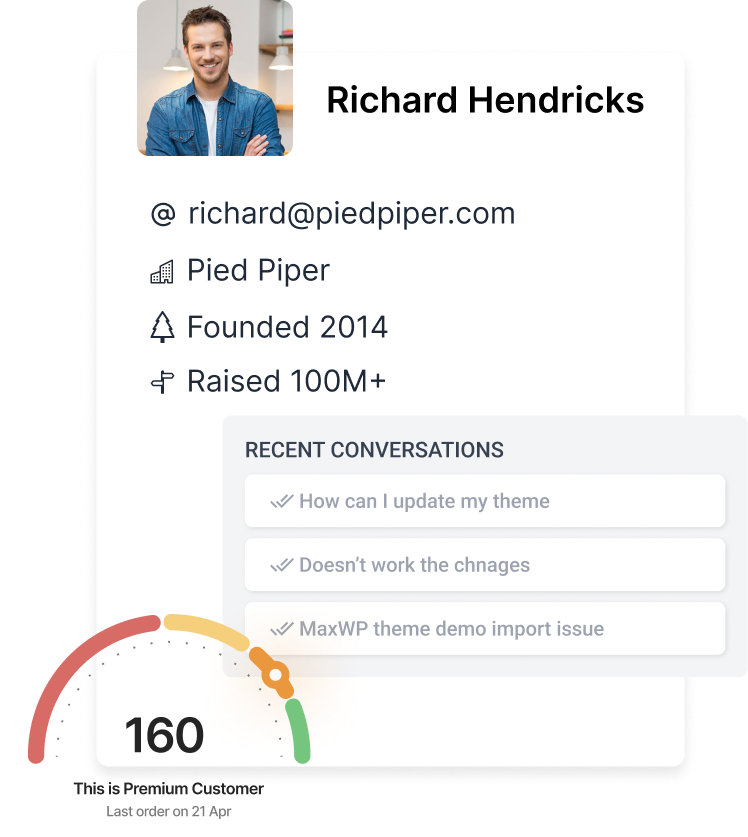Viewport: 748px width, 837px height.
Task: Click the @ email icon
Action: tap(162, 215)
